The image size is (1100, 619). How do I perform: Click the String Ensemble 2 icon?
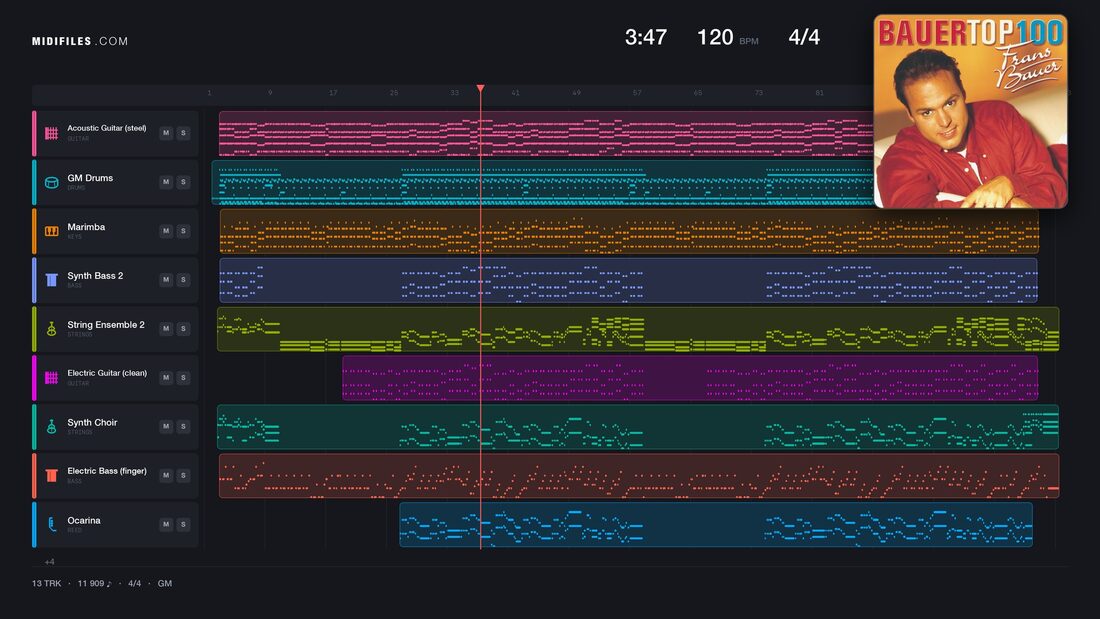point(51,328)
